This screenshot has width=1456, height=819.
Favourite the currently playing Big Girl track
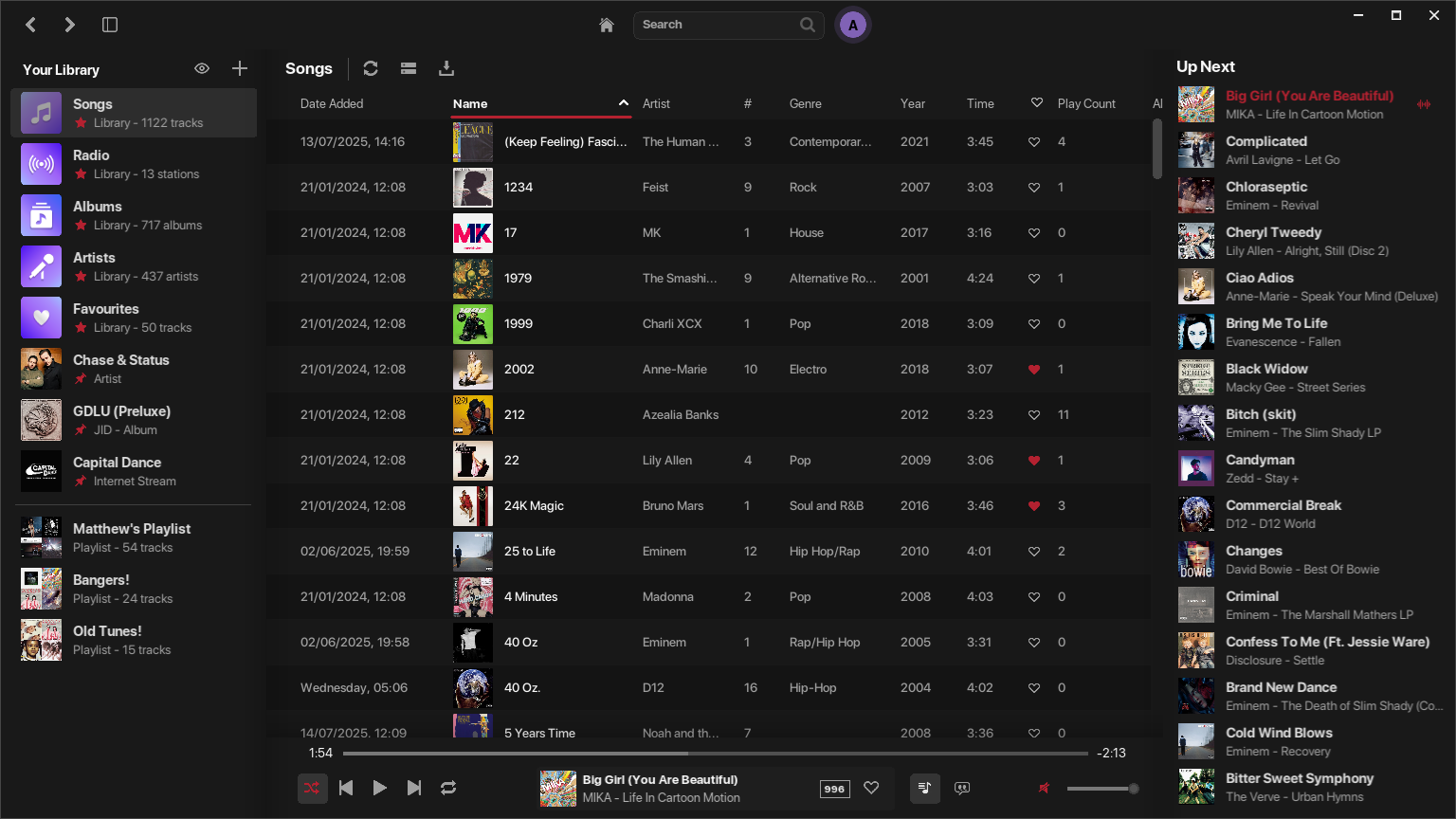pyautogui.click(x=871, y=788)
